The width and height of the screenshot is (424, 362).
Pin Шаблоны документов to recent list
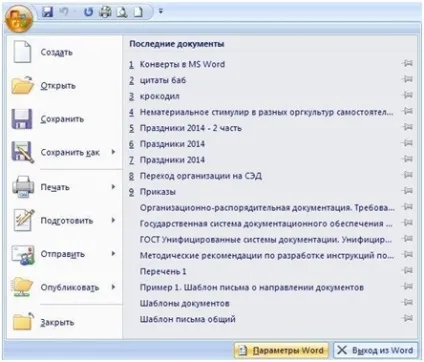click(x=407, y=302)
